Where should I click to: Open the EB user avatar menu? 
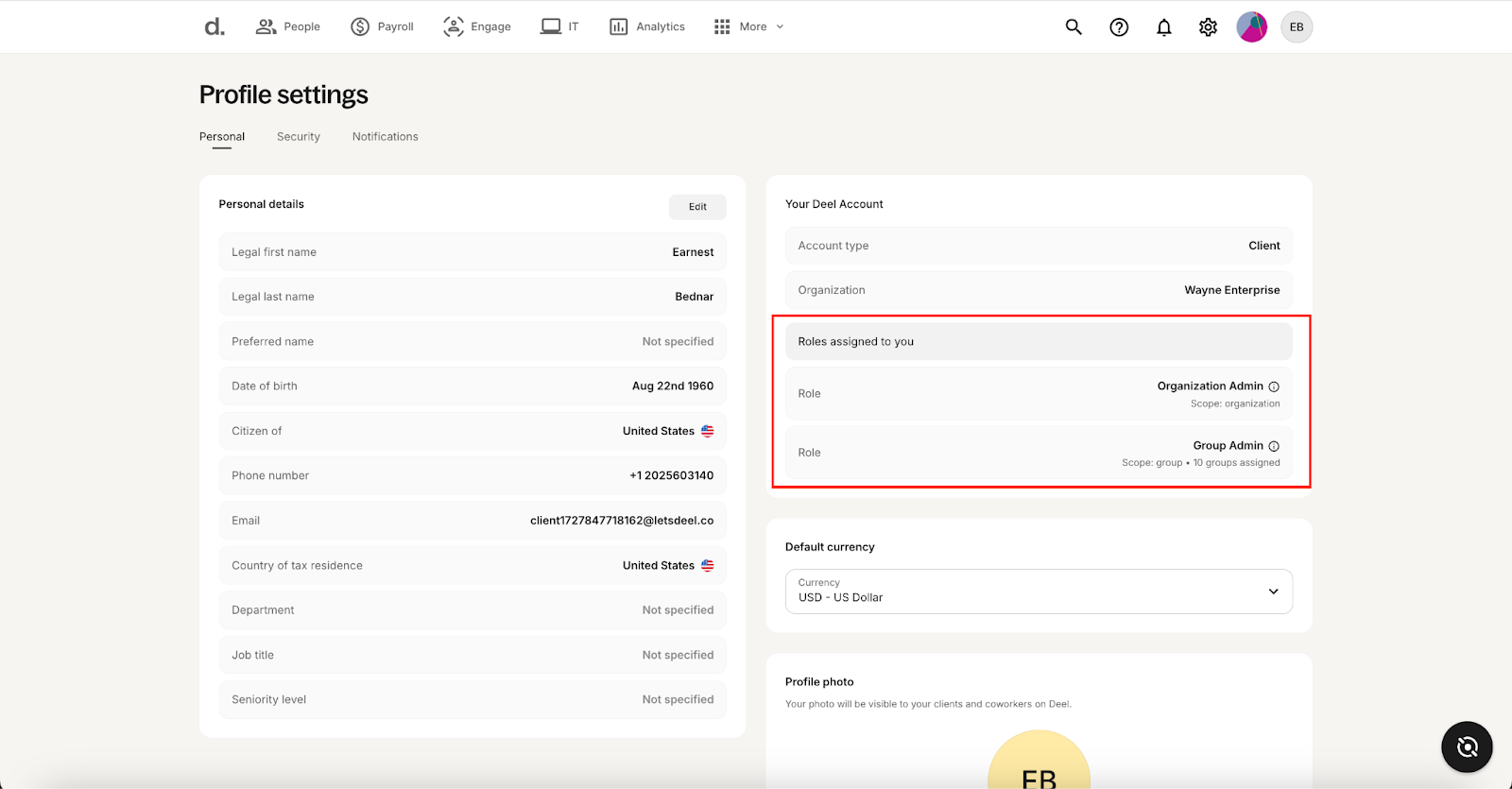[1297, 26]
